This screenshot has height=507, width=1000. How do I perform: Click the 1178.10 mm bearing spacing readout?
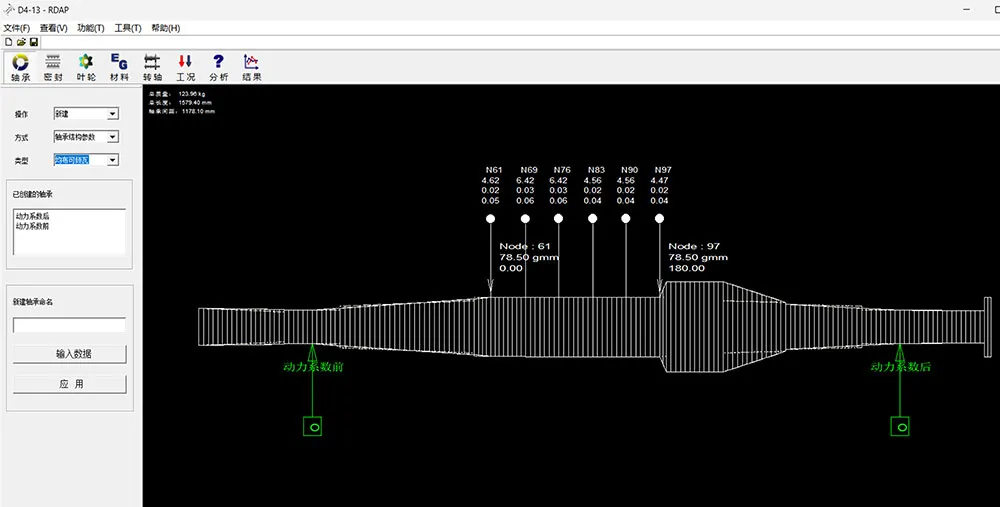196,111
